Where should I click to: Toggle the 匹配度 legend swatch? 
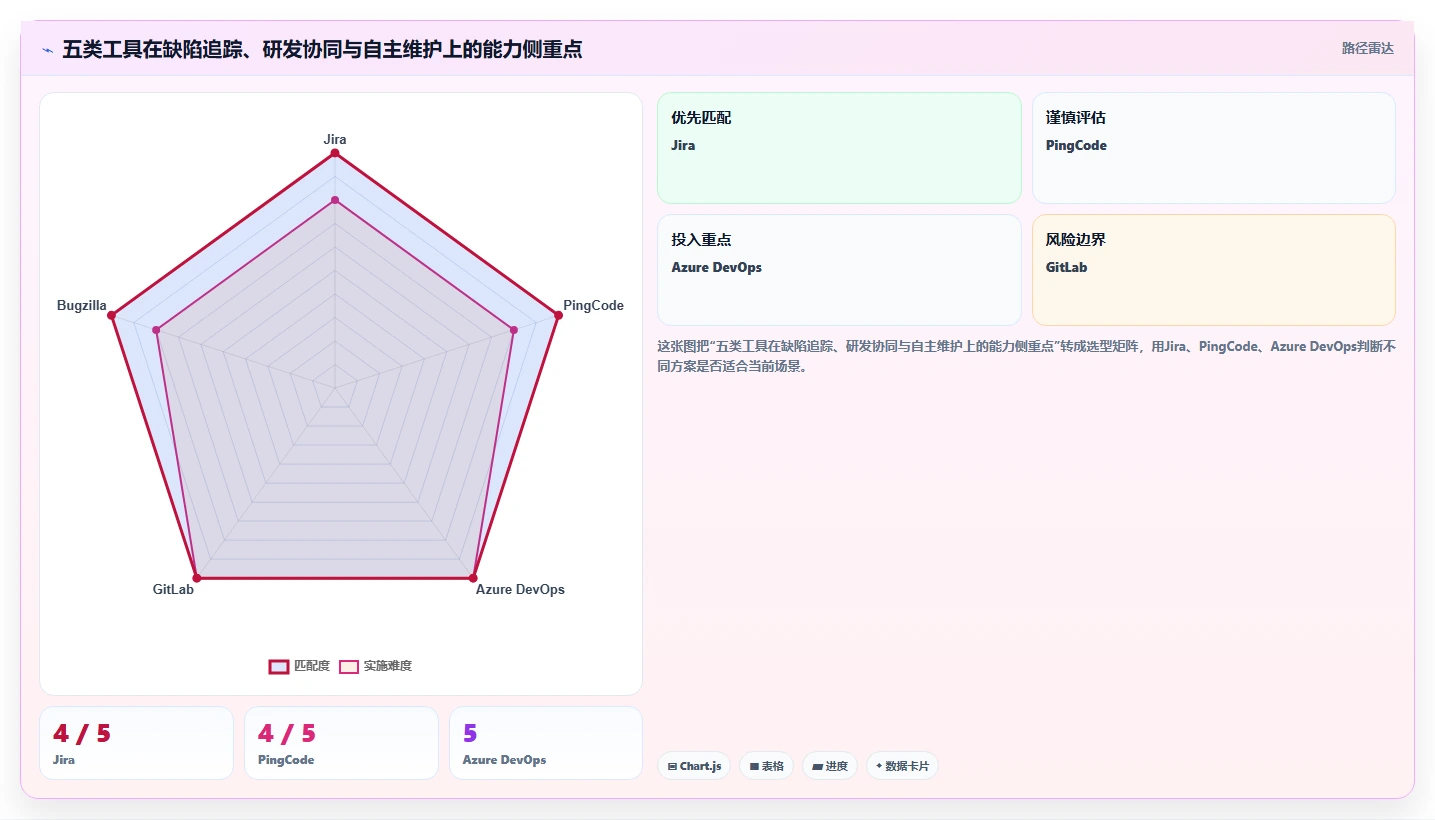tap(279, 666)
